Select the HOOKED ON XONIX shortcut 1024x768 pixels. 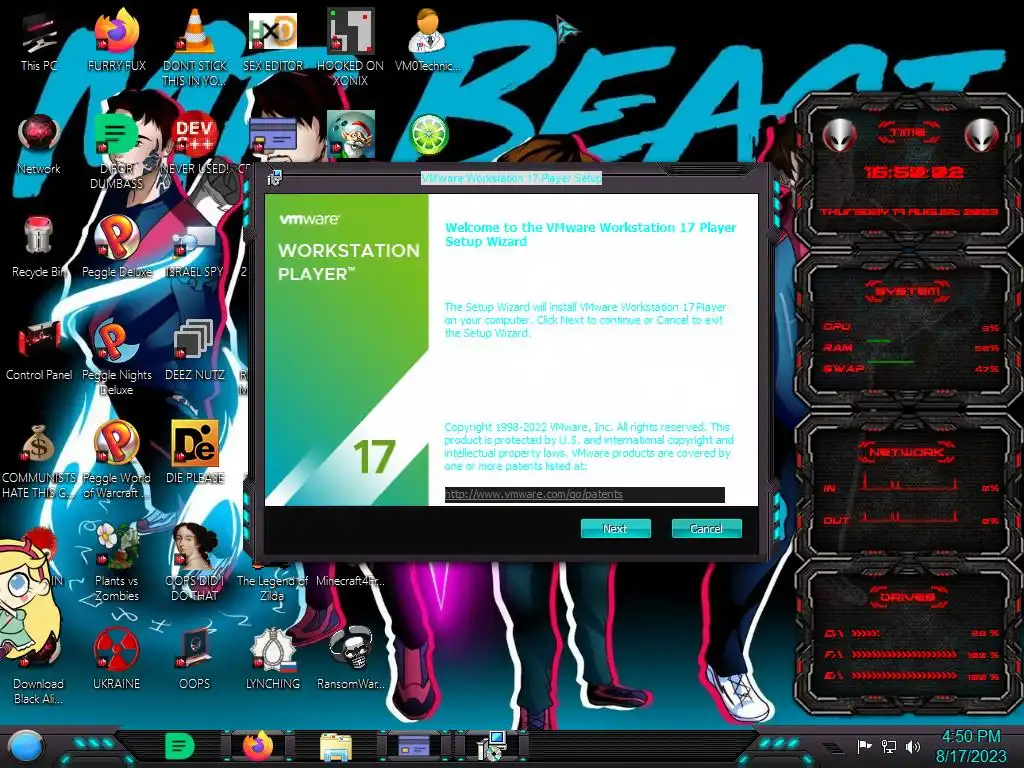click(x=351, y=48)
